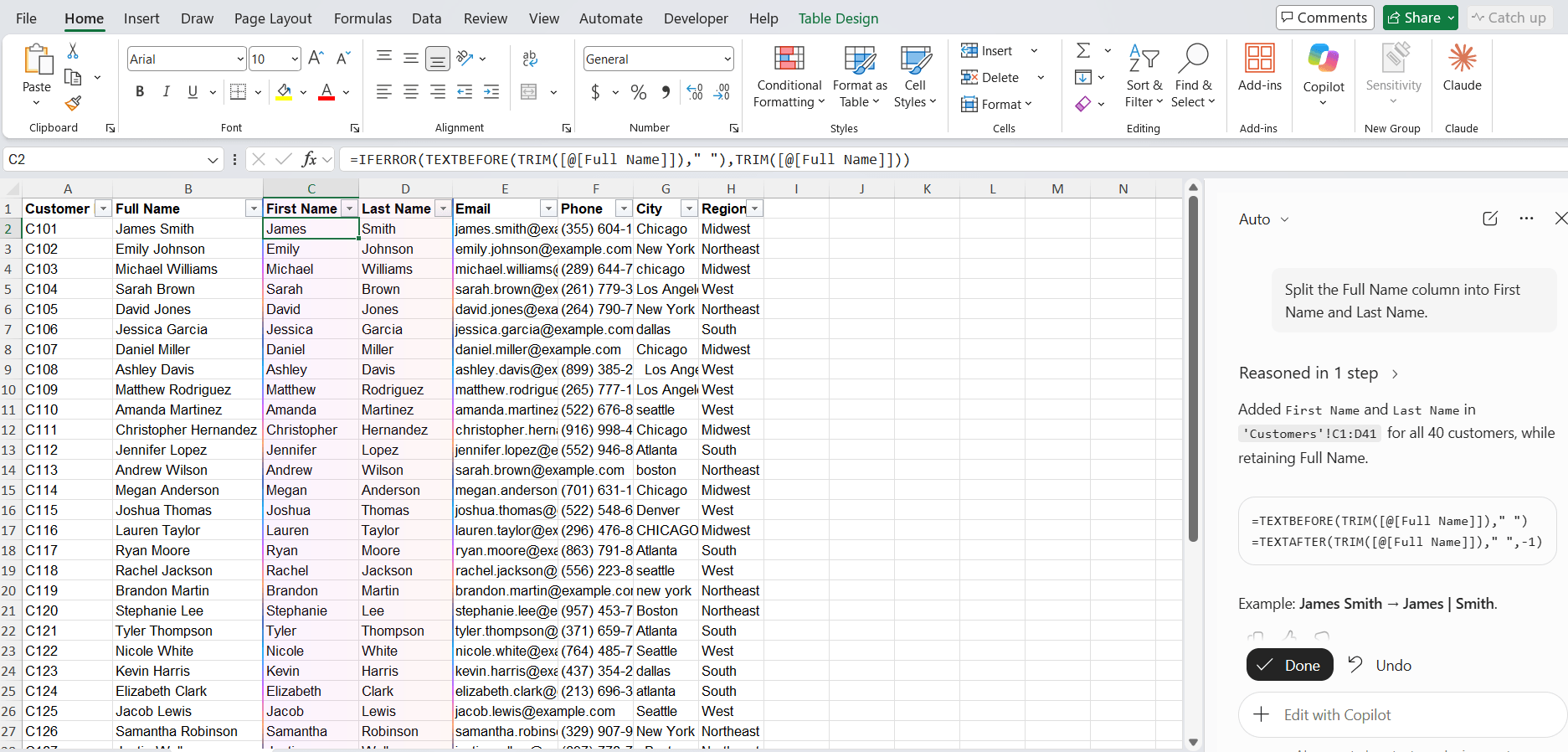Open the font size dropdown
The image size is (1568, 752).
pos(295,59)
